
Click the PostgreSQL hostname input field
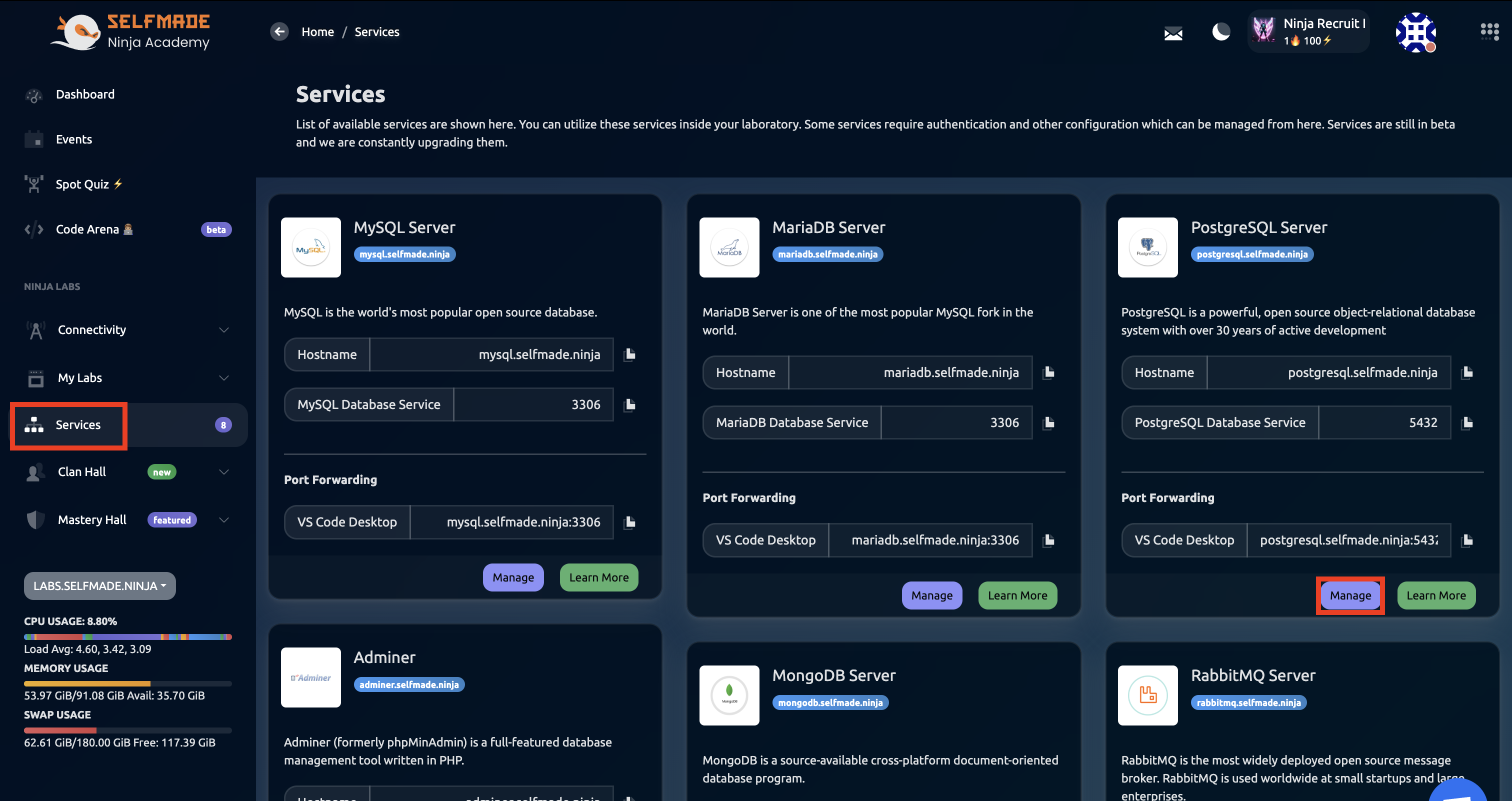point(1329,372)
